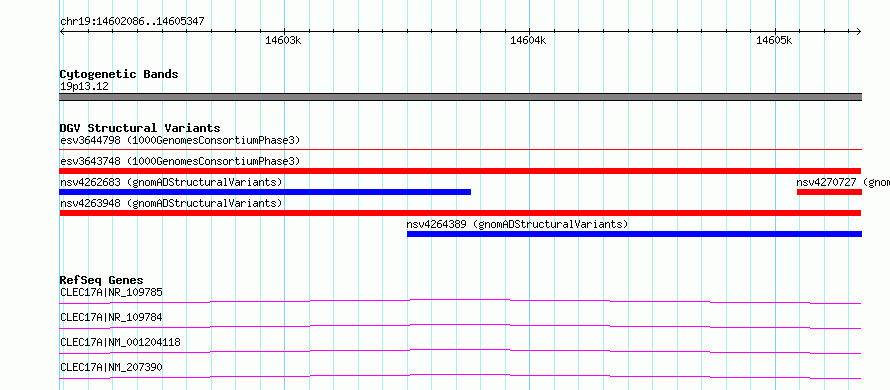The image size is (890, 390).
Task: Click the thin red line of esv3644798
Action: 461,149
